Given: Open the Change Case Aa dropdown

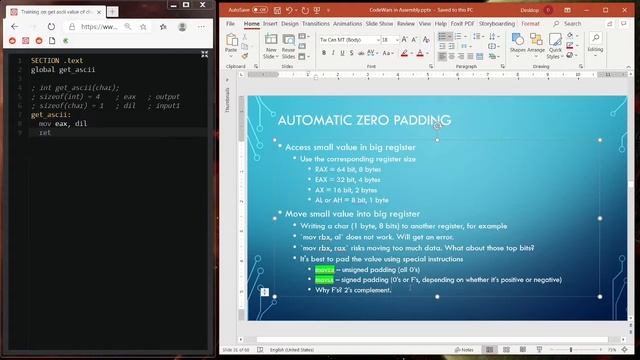Looking at the screenshot, I should (x=387, y=53).
